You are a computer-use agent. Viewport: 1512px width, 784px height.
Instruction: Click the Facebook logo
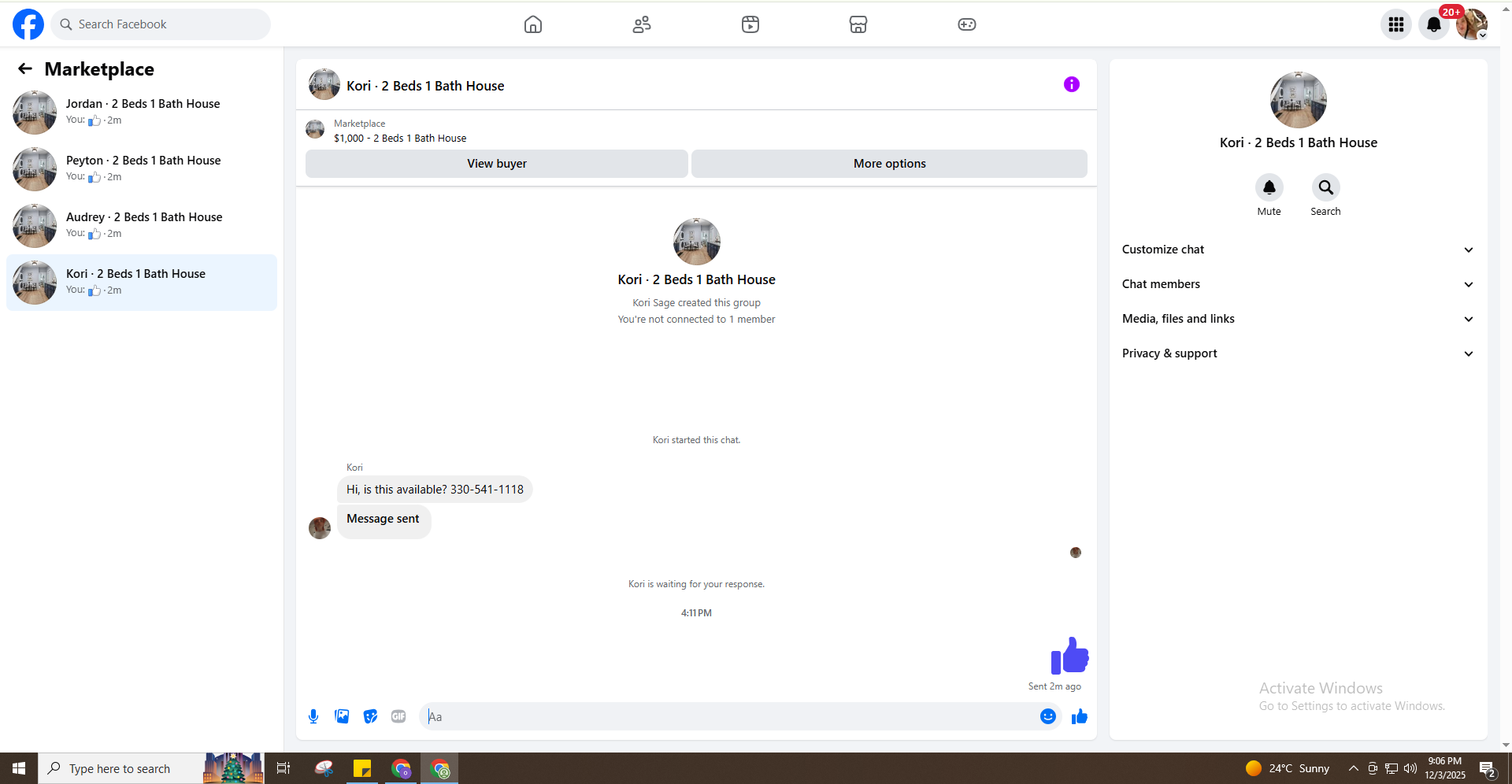click(28, 24)
